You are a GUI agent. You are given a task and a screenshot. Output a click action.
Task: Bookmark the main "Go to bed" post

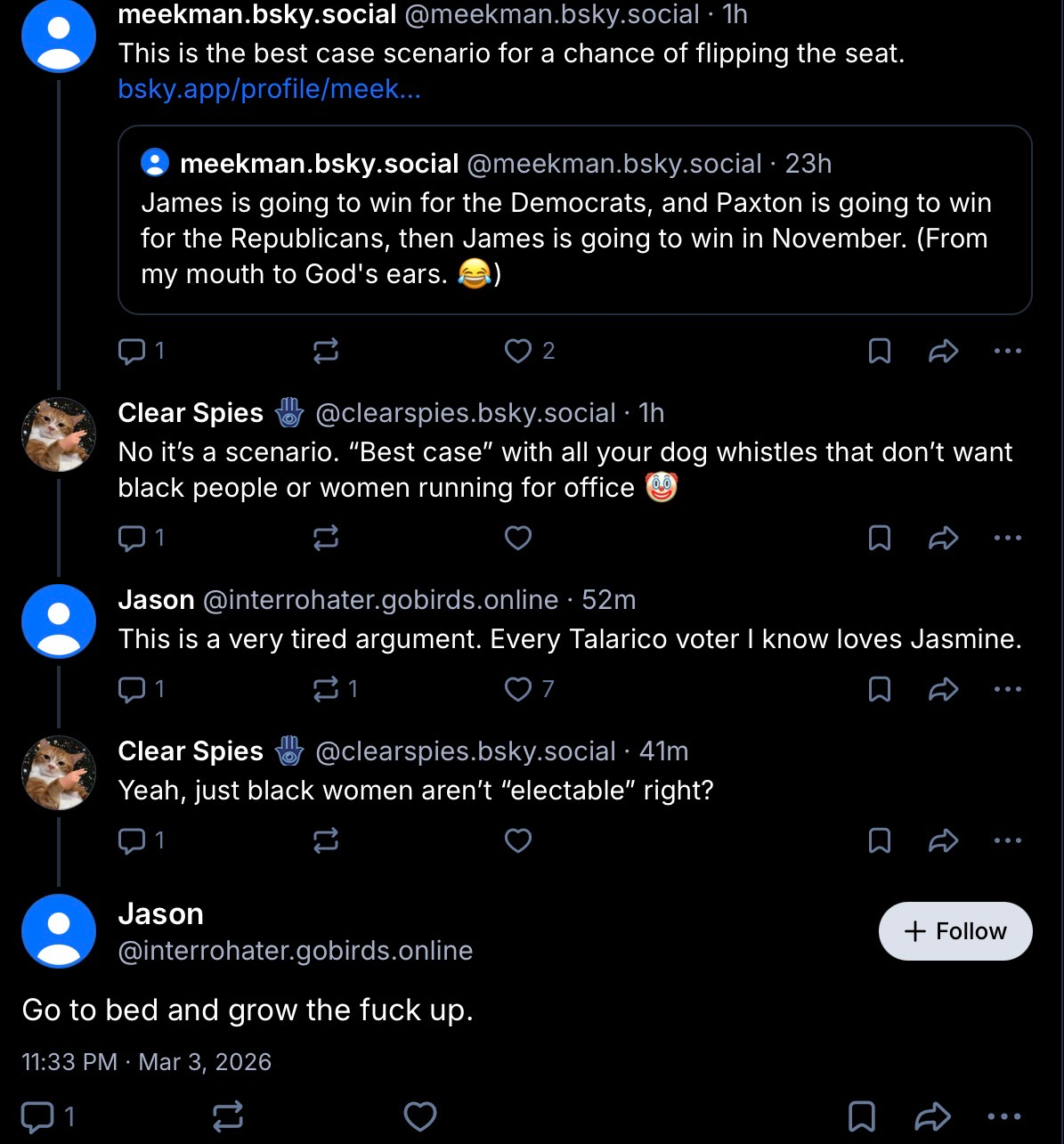click(x=861, y=1116)
